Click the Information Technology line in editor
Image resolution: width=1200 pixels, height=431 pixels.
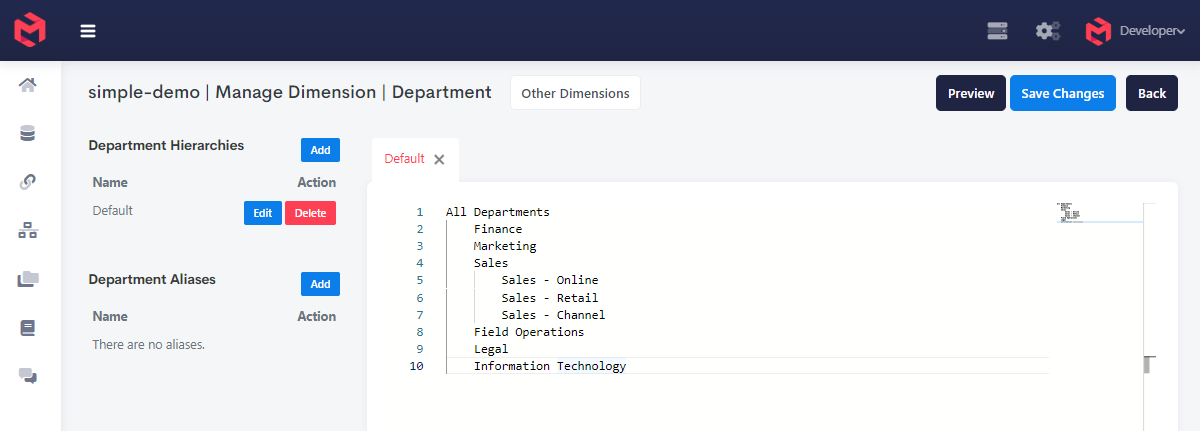(549, 366)
